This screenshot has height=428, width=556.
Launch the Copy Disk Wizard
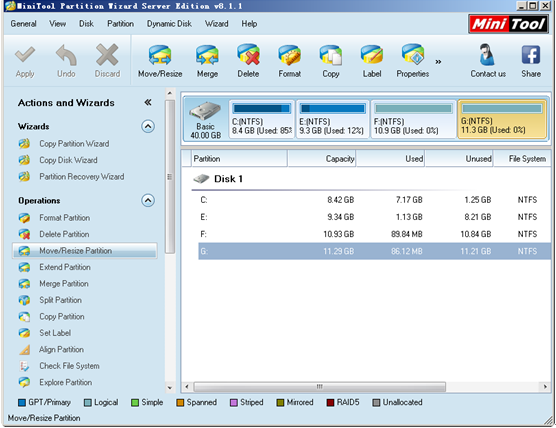point(68,160)
